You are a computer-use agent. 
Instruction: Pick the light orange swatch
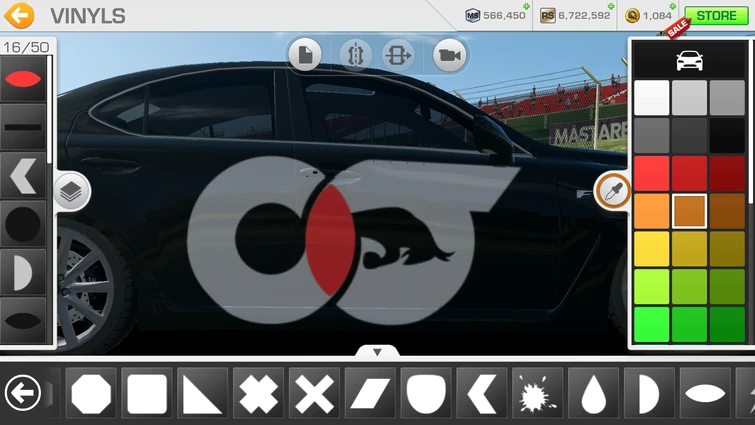[651, 211]
